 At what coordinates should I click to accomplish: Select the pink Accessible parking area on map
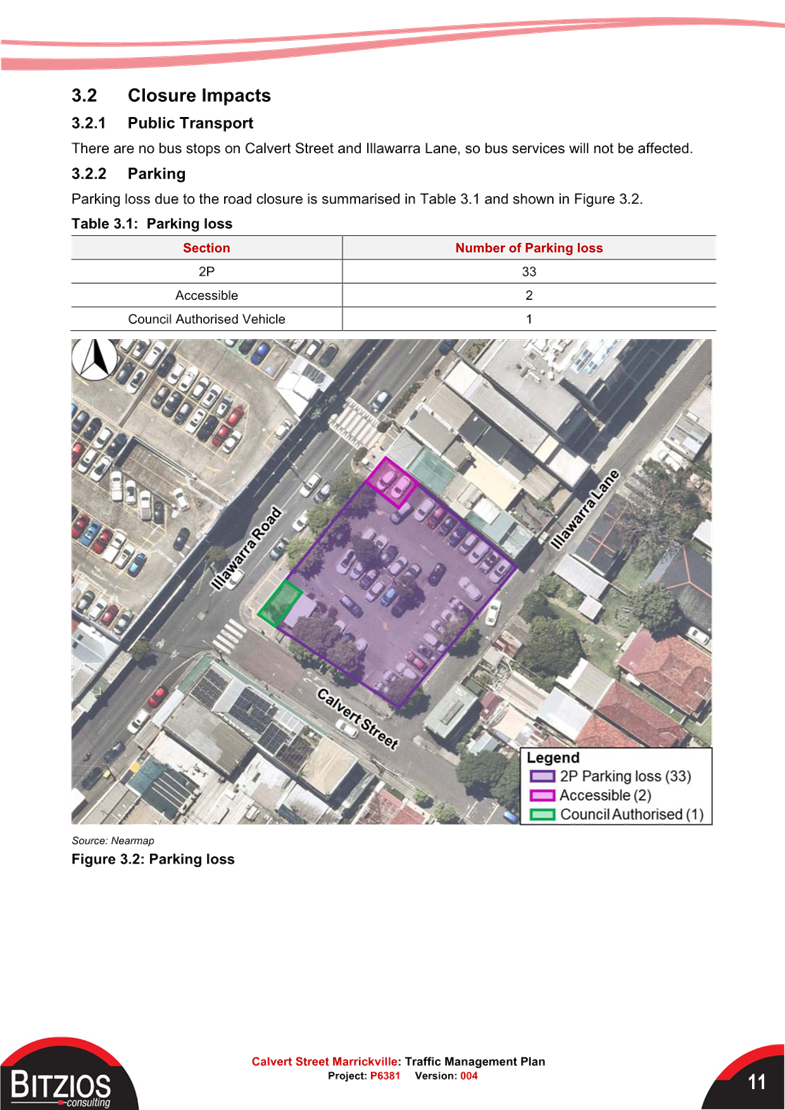(x=391, y=483)
